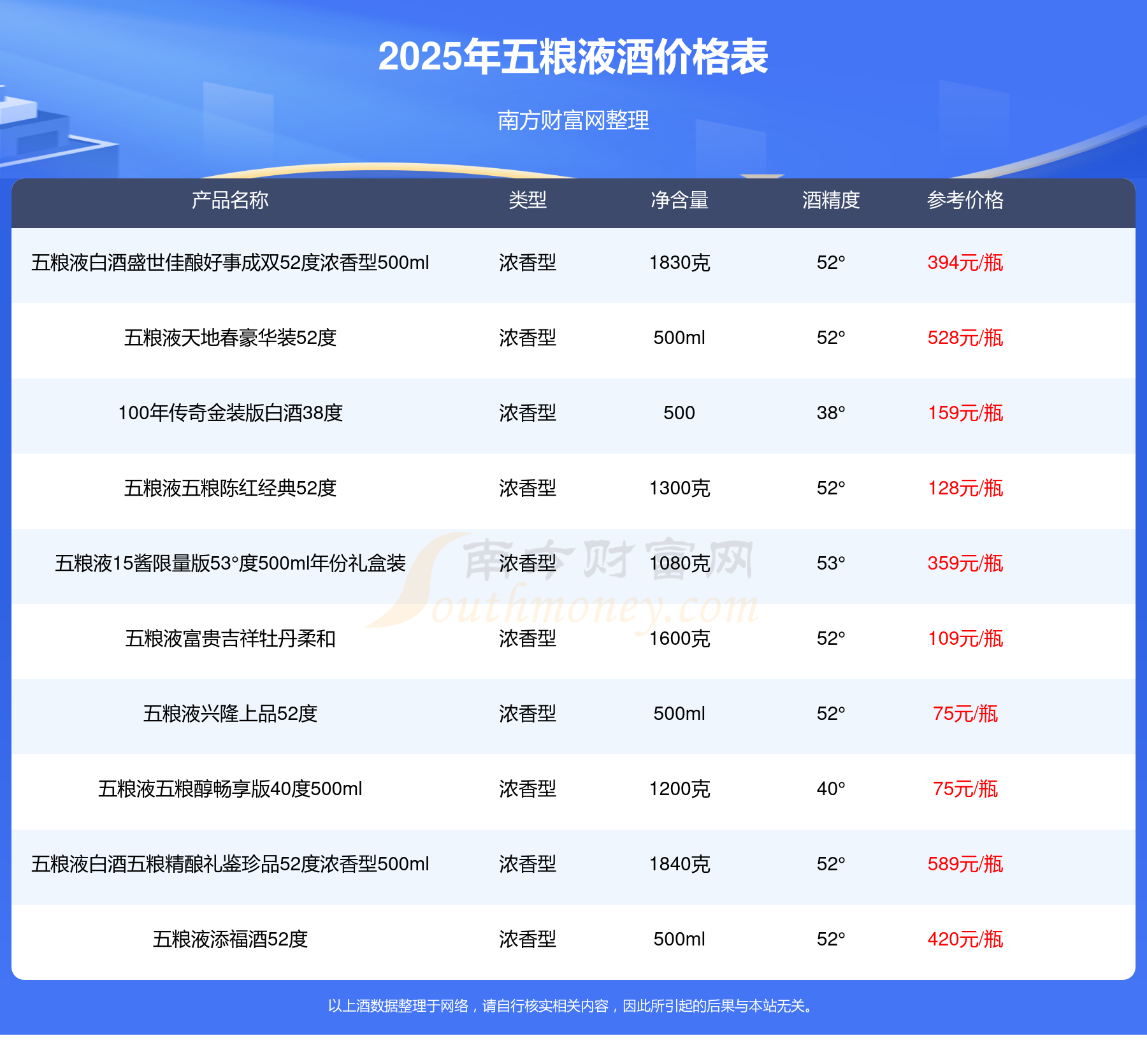Click 浓香型 type in 五粮液添福酒 row

528,939
